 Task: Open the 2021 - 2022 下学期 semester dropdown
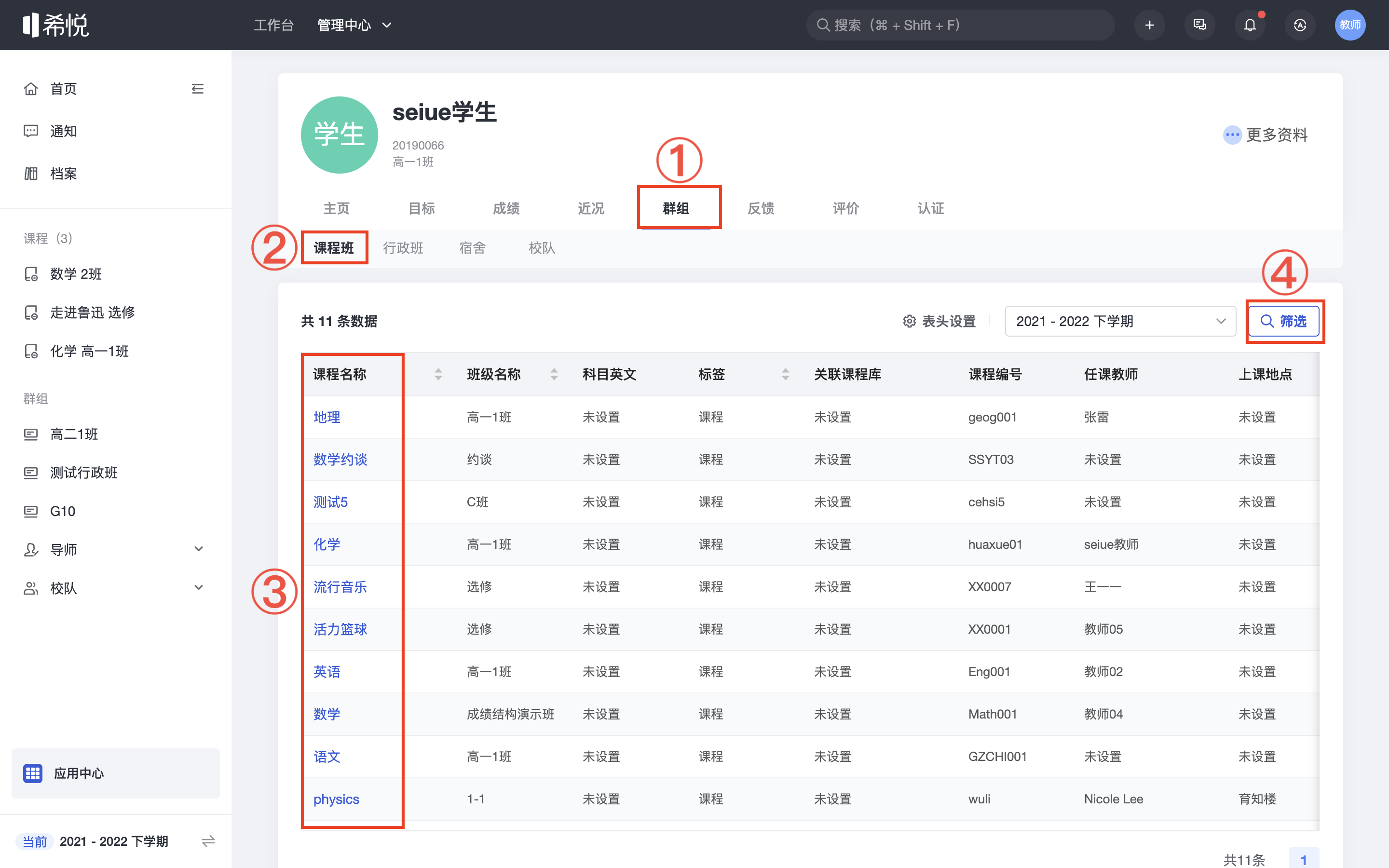1120,322
